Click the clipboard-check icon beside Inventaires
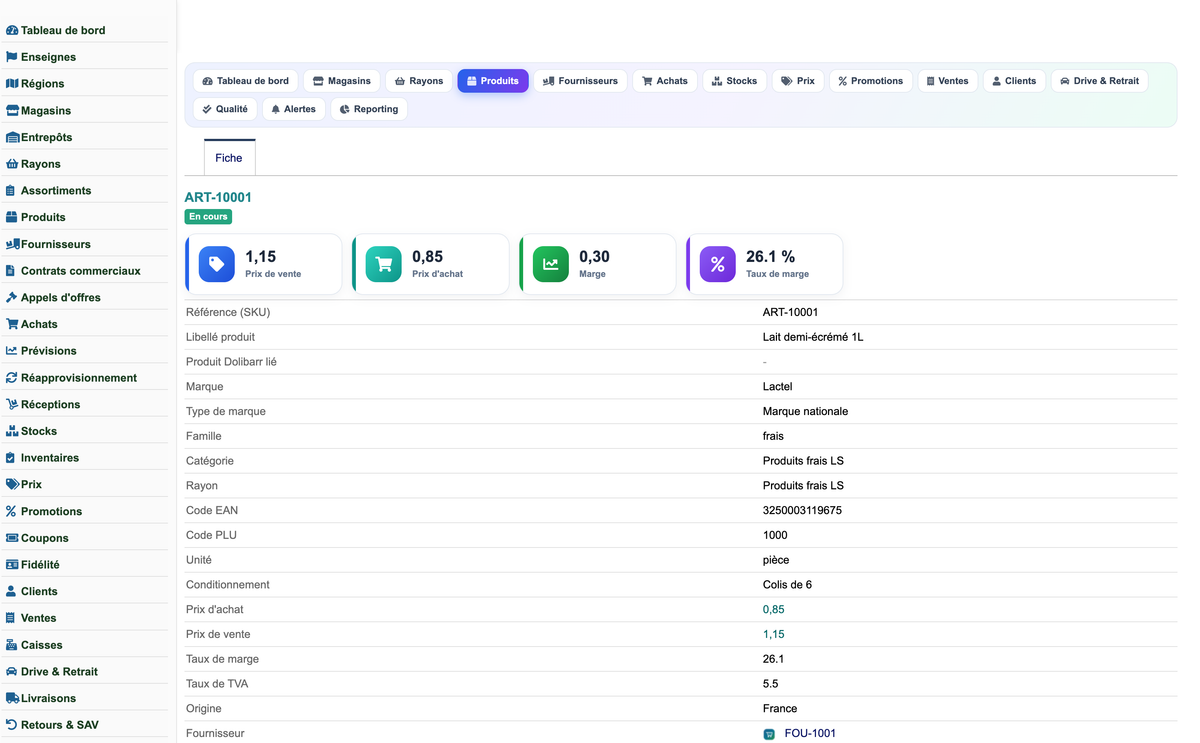Screen dimensions: 1200x743 [x=10, y=458]
